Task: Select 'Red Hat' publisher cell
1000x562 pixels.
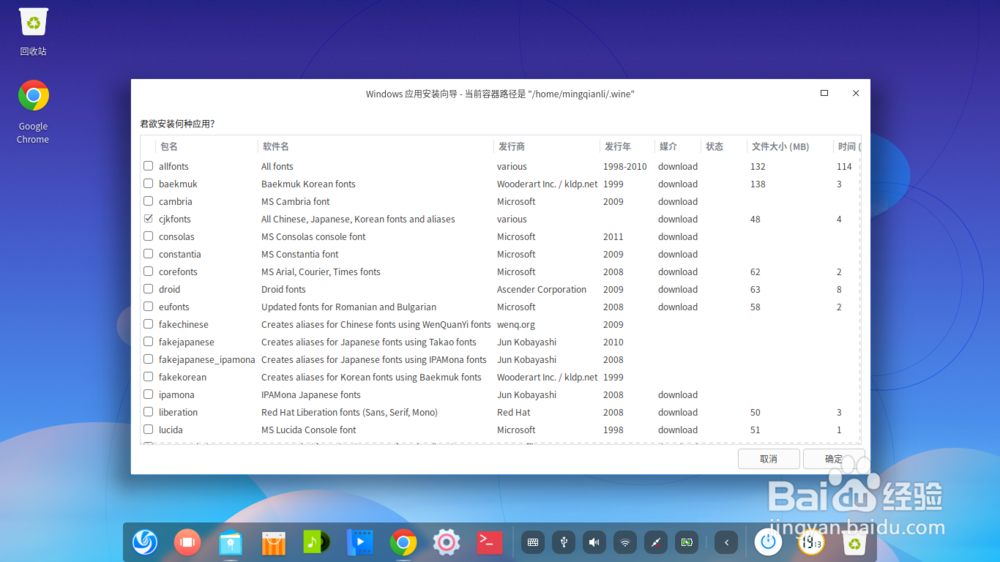Action: [513, 412]
